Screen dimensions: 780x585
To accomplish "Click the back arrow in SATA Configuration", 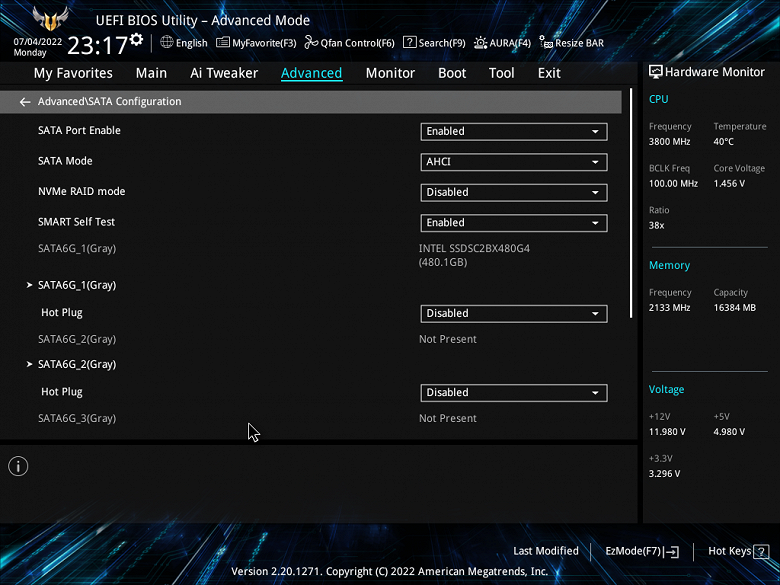I will tap(25, 102).
